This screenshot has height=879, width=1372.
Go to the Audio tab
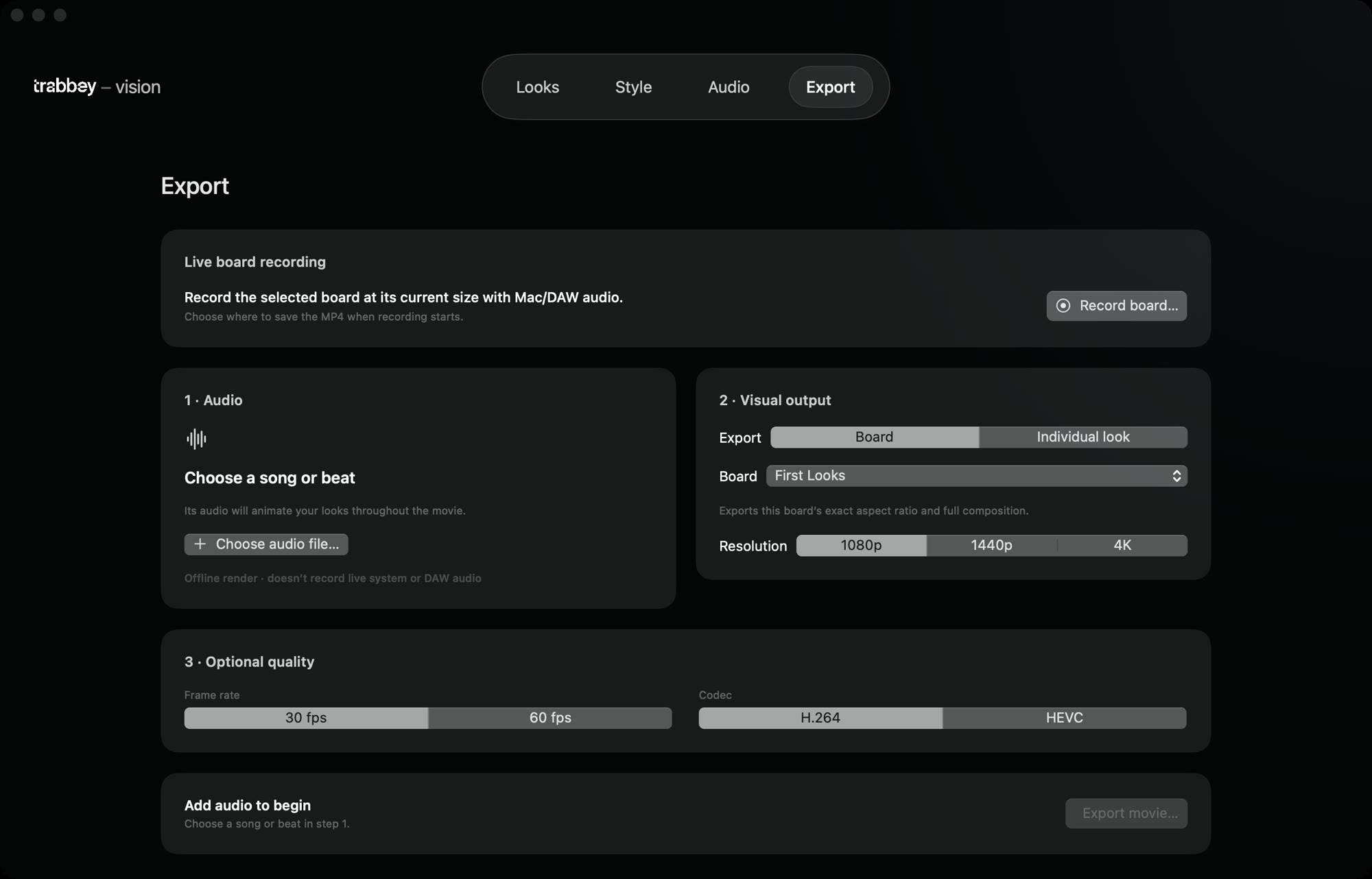coord(729,87)
